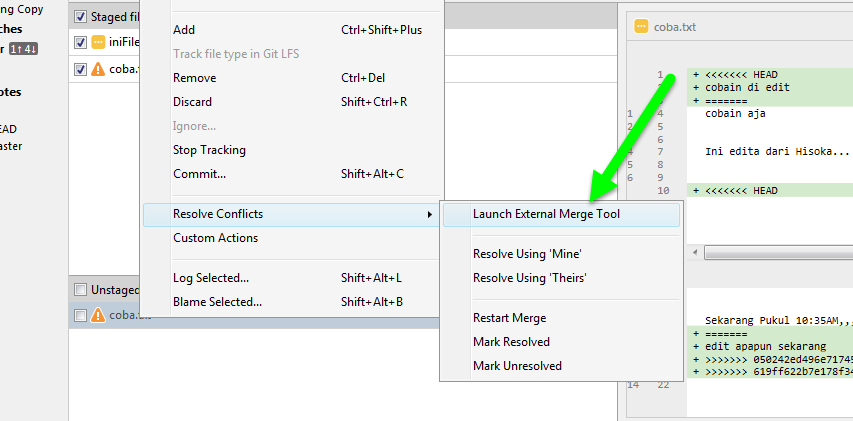Click the conflict warning icon in unstaged list

(98, 315)
